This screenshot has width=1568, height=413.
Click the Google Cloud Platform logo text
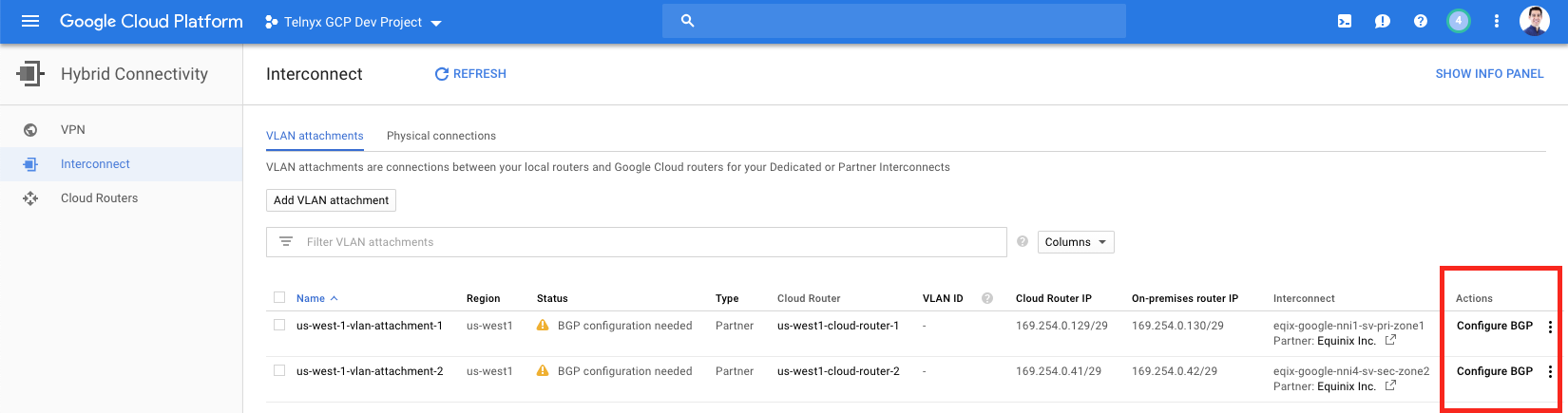point(151,21)
